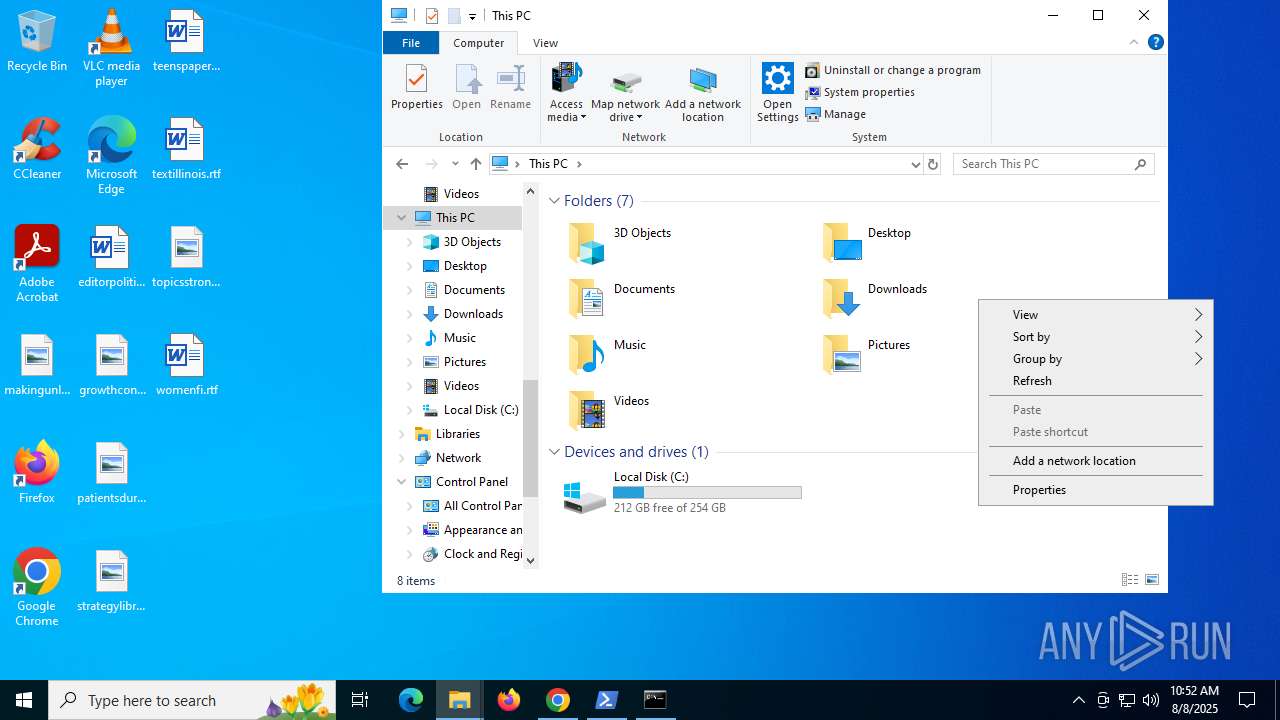Viewport: 1280px width, 720px height.
Task: Collapse the Control Panel tree node
Action: click(401, 482)
